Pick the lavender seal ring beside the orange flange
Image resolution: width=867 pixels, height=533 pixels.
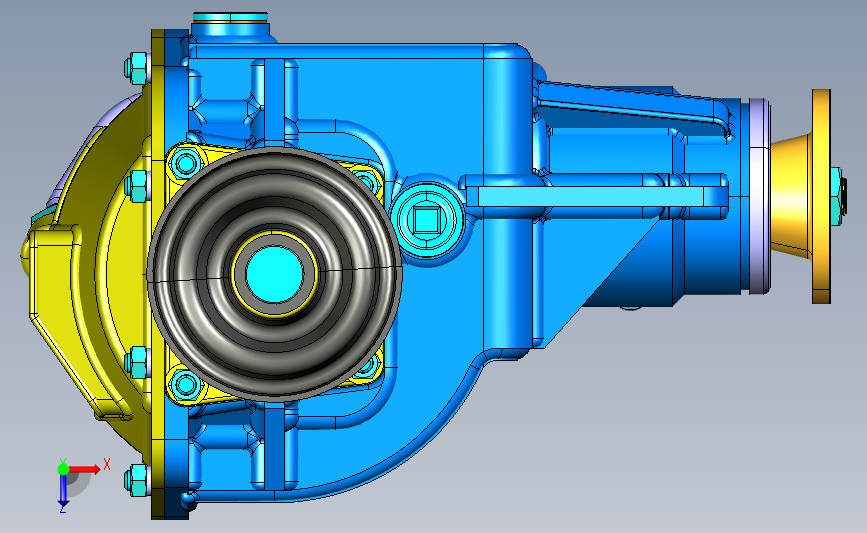click(759, 196)
